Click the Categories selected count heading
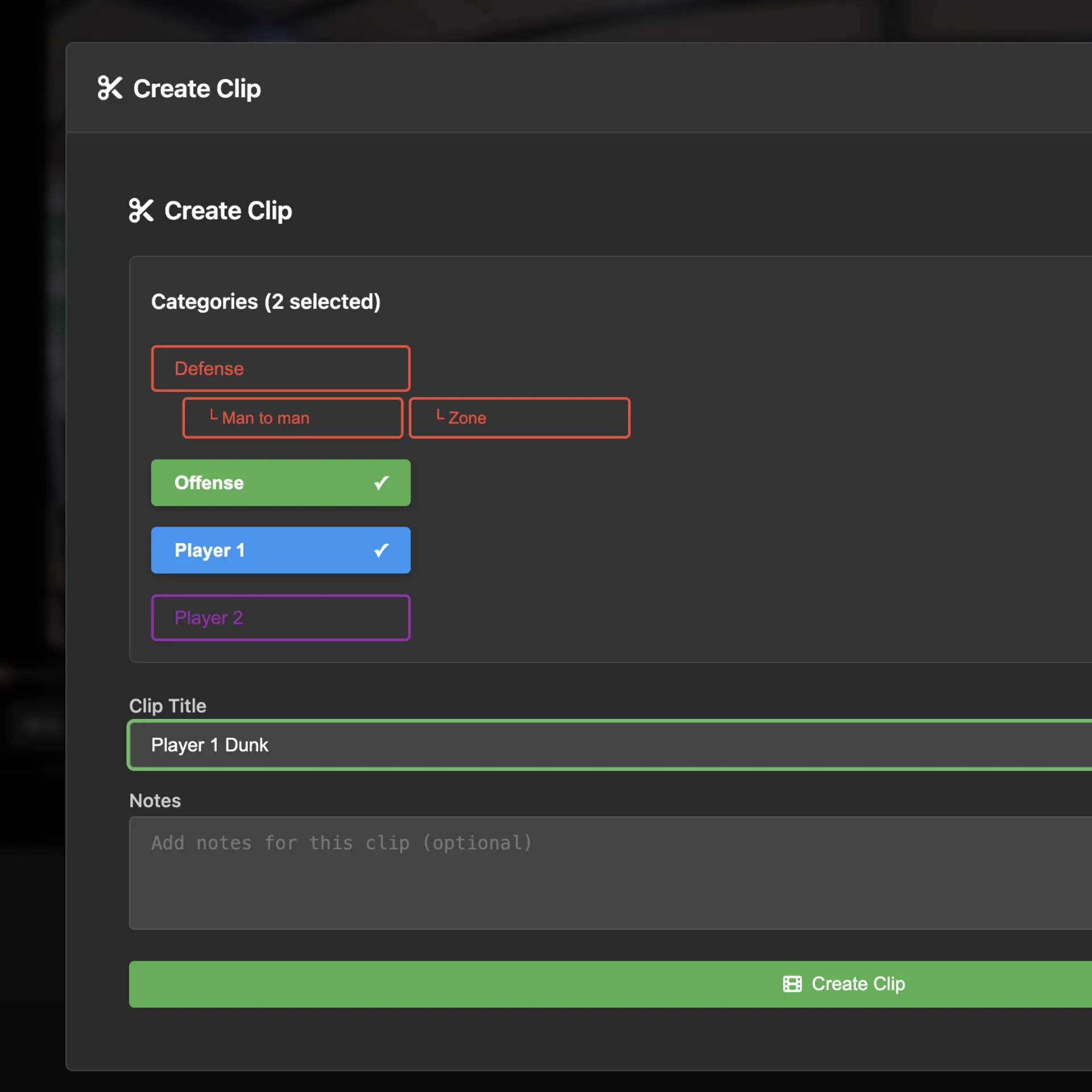Viewport: 1092px width, 1092px height. [266, 301]
